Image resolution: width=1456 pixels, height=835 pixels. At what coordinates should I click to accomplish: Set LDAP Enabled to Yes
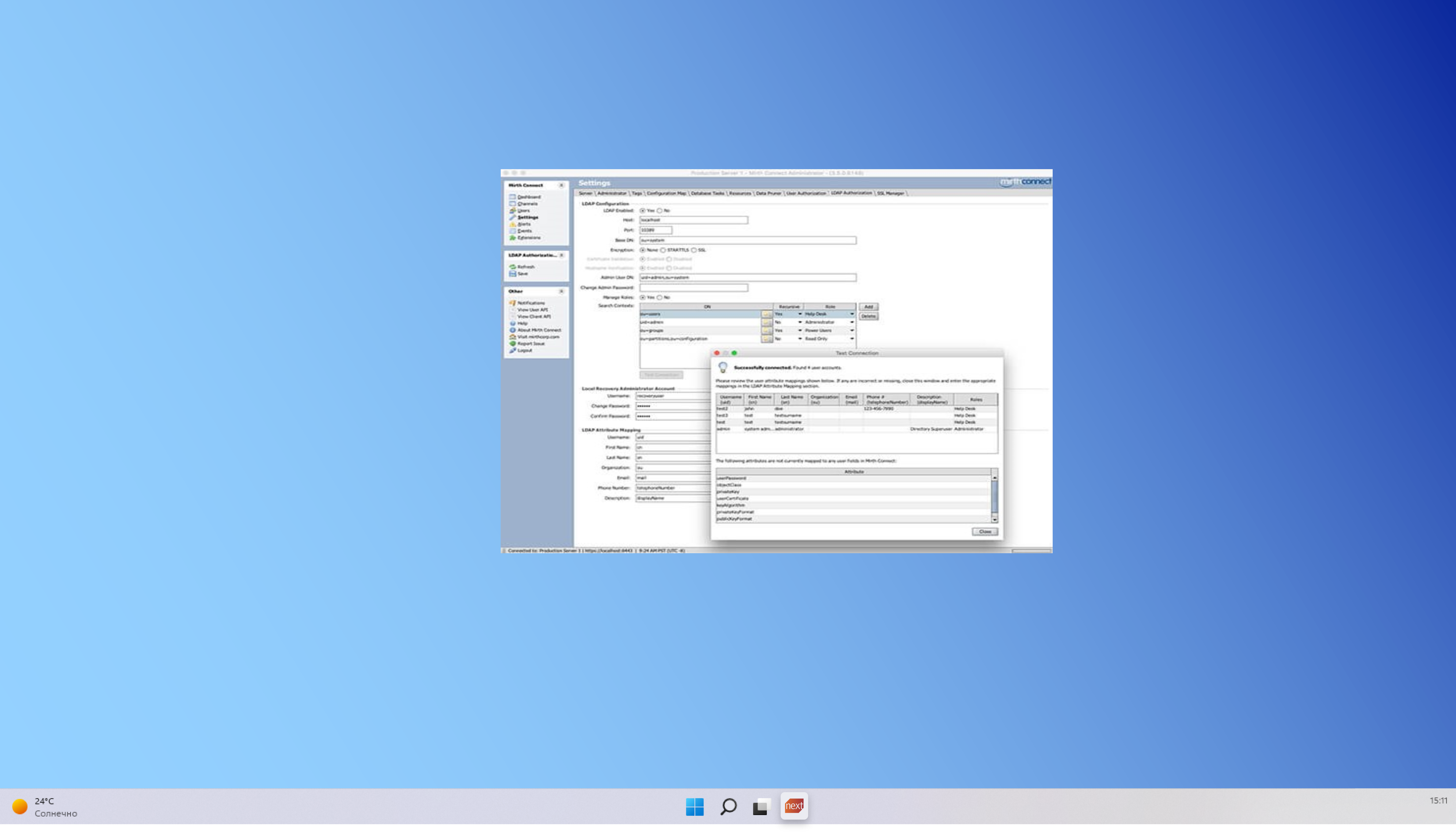(x=642, y=210)
